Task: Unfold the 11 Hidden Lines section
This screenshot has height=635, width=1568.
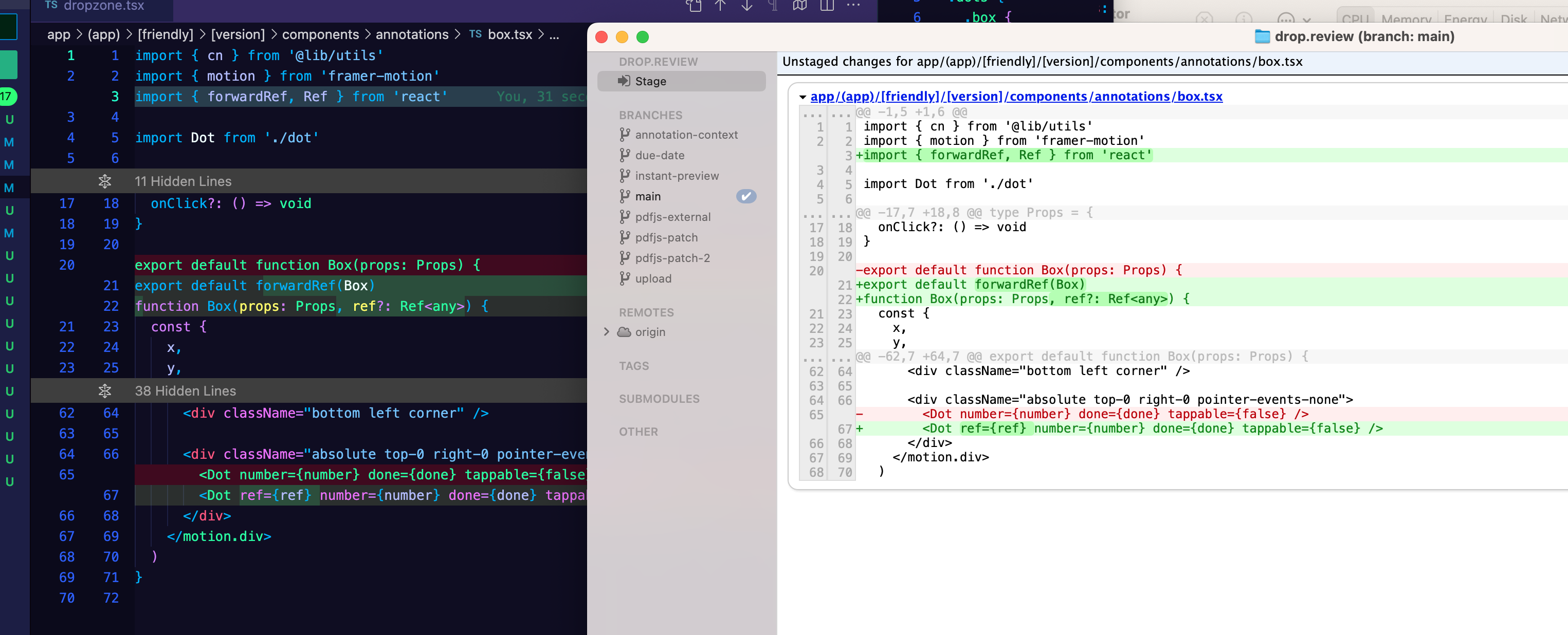Action: 105,181
